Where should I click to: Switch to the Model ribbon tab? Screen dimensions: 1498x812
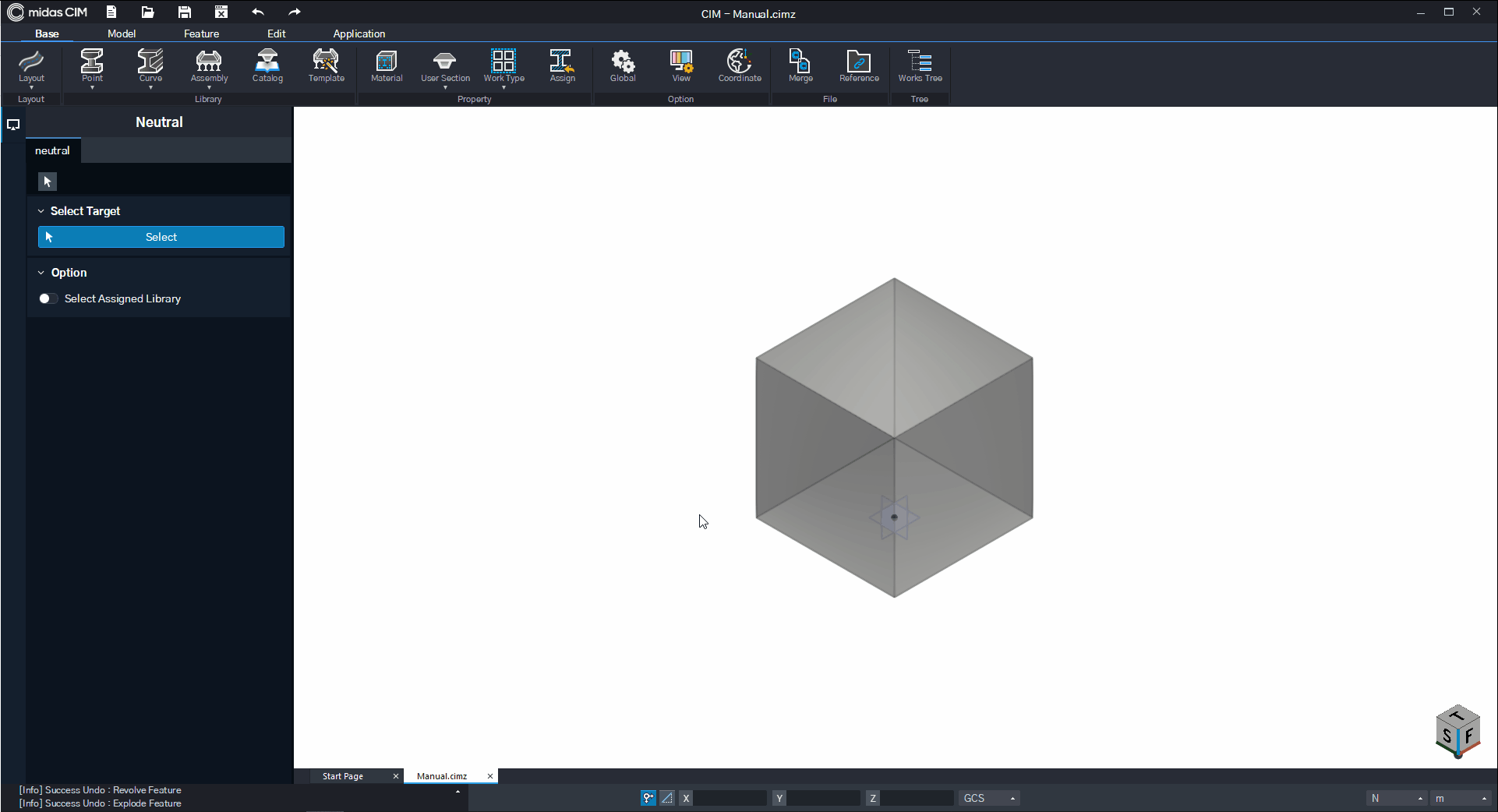[x=122, y=34]
